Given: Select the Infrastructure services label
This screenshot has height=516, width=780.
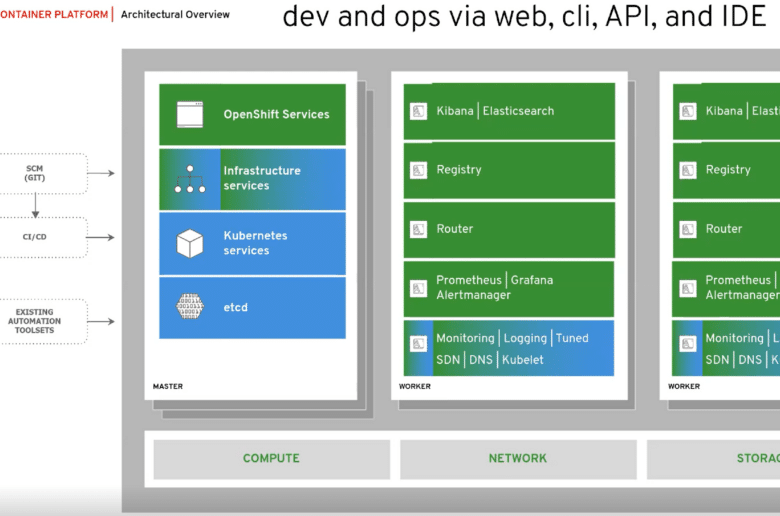Looking at the screenshot, I should click(x=262, y=178).
